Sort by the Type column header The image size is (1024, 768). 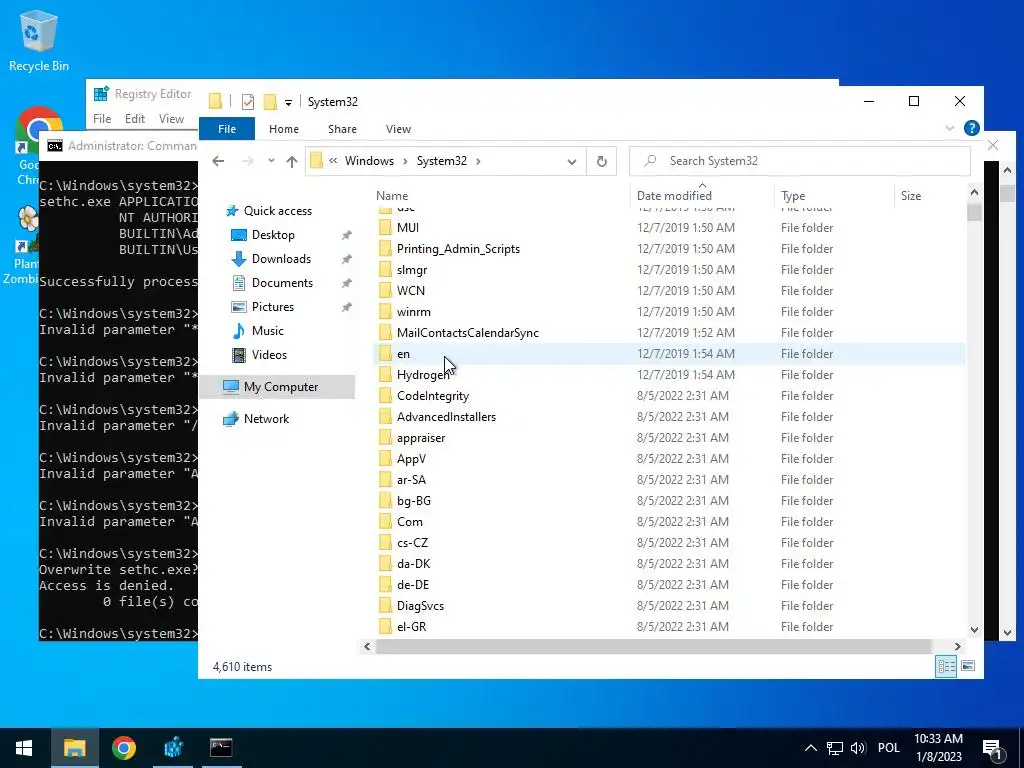[x=793, y=195]
